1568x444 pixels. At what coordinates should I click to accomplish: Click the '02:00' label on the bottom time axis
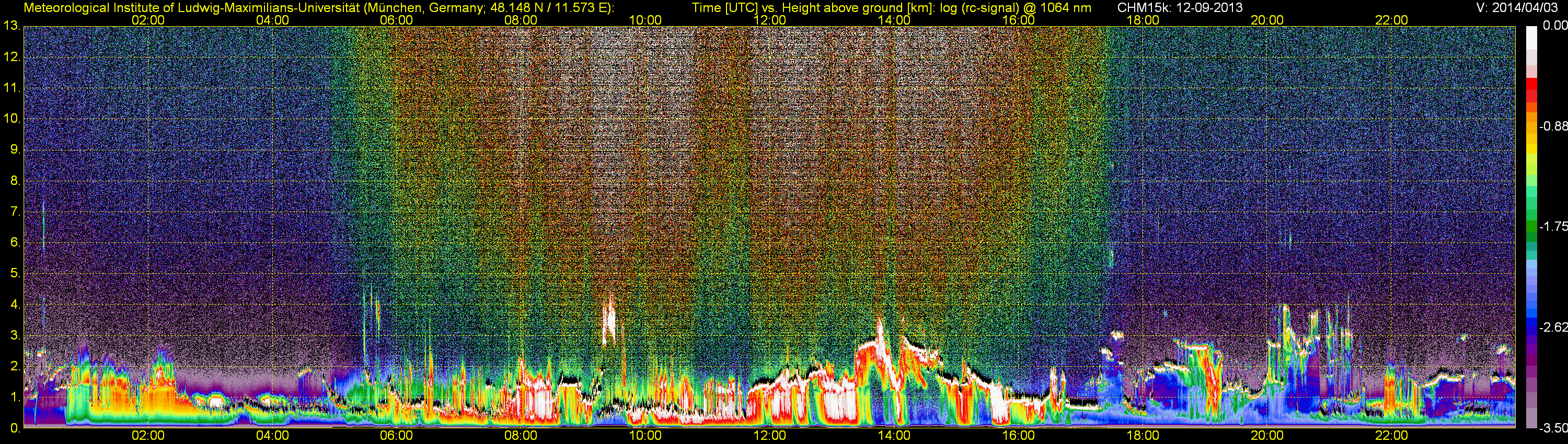coord(148,436)
